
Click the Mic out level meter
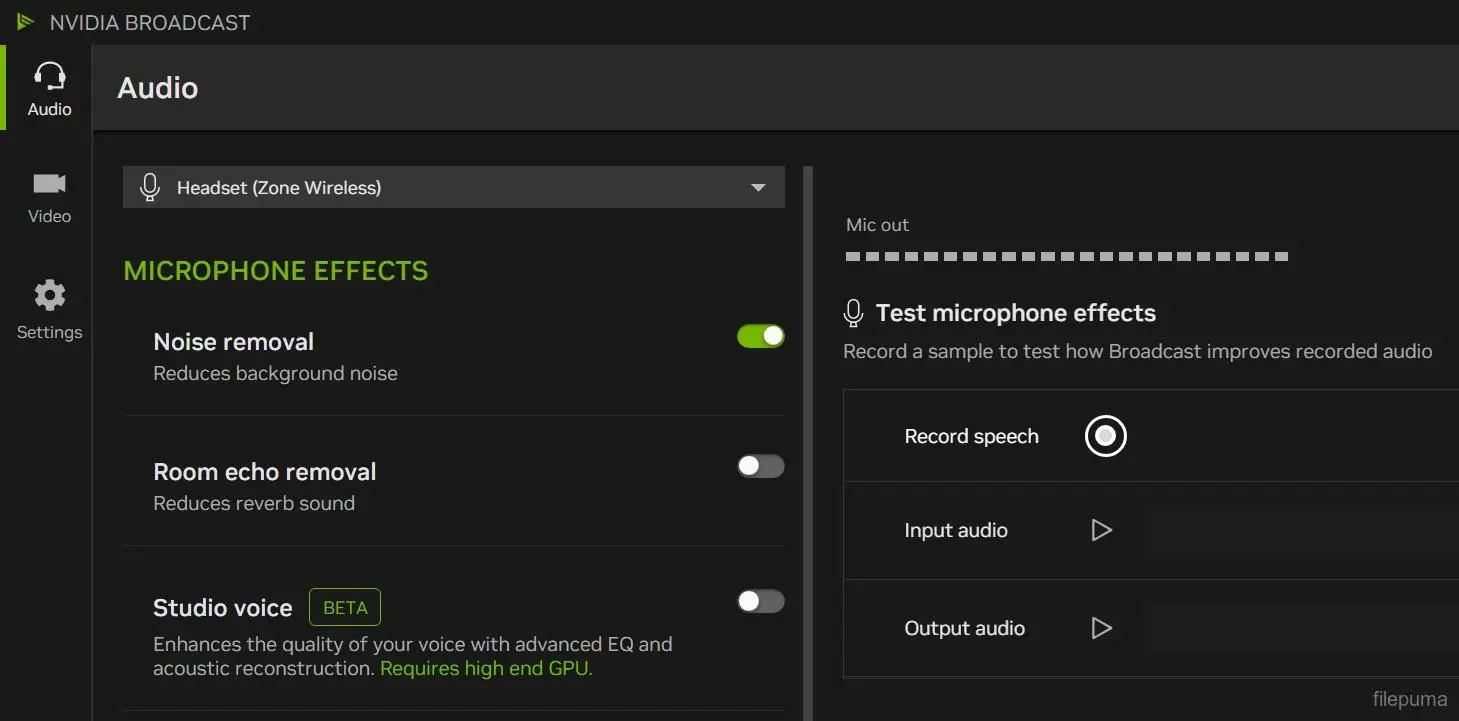[1067, 257]
